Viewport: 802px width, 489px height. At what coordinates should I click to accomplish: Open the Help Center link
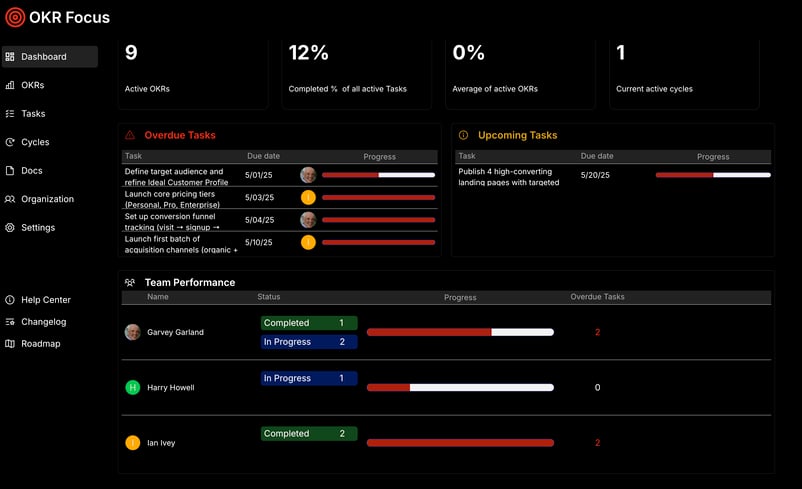coord(46,300)
